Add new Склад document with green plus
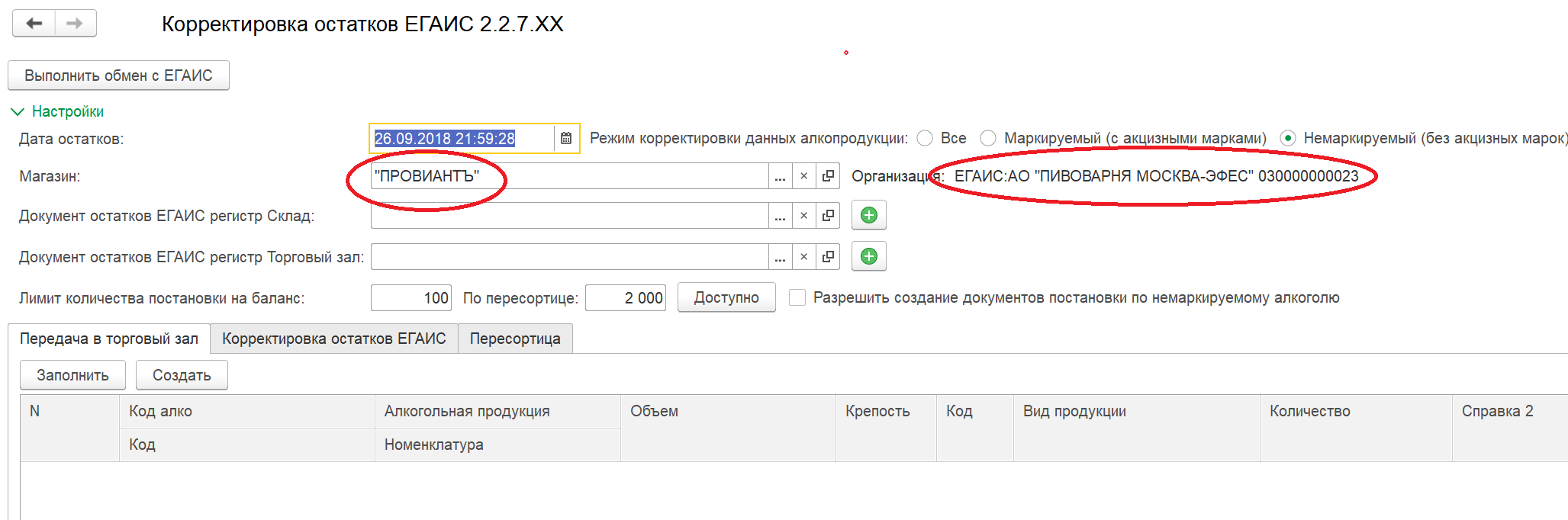 (869, 216)
